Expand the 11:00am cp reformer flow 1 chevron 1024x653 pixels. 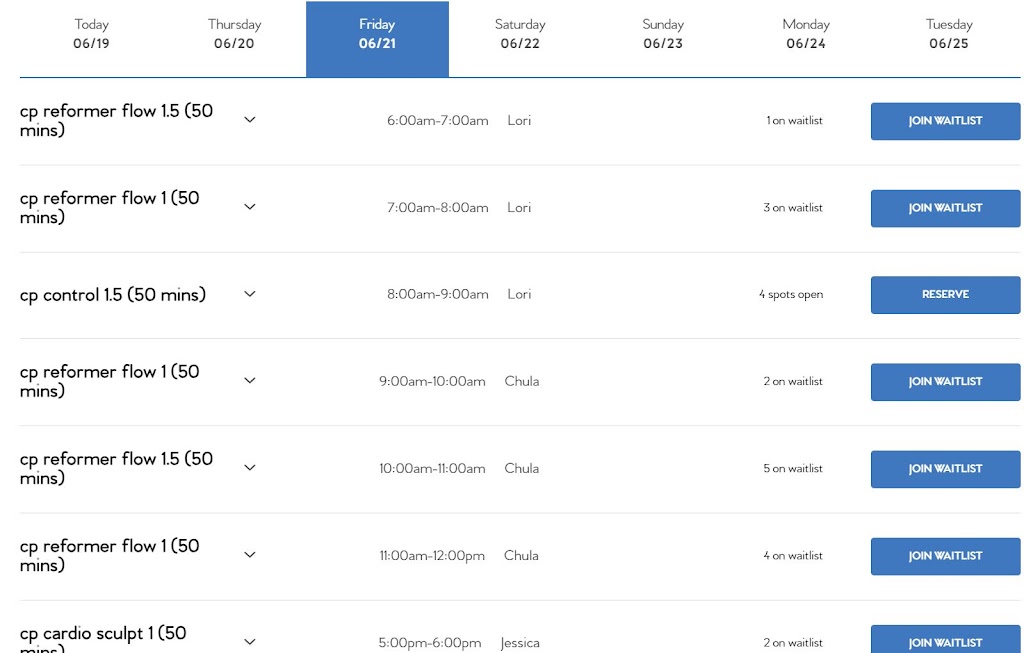tap(250, 555)
